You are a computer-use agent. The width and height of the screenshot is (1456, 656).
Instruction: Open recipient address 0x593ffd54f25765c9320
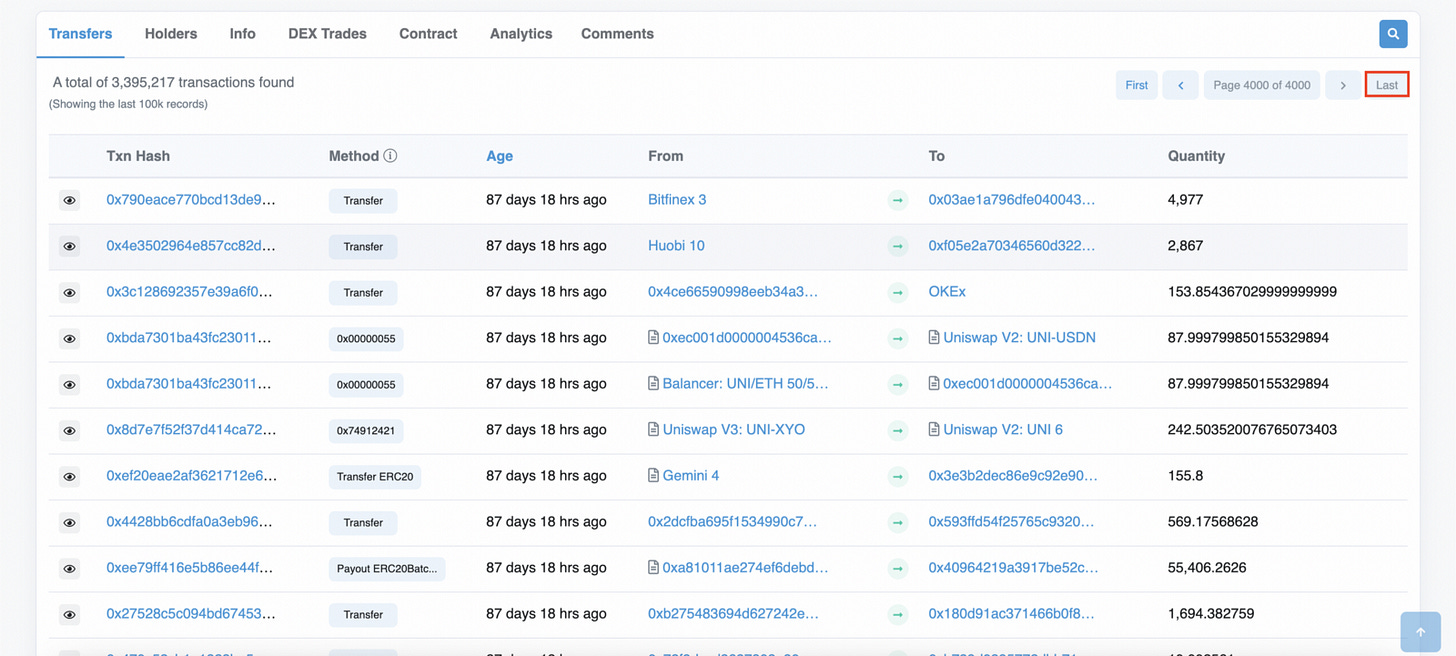click(1011, 522)
